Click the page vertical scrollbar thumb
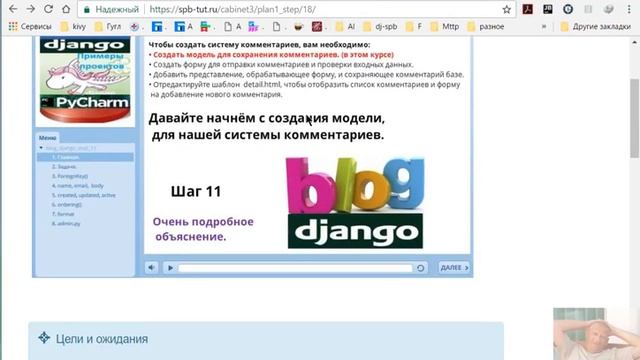 634,118
